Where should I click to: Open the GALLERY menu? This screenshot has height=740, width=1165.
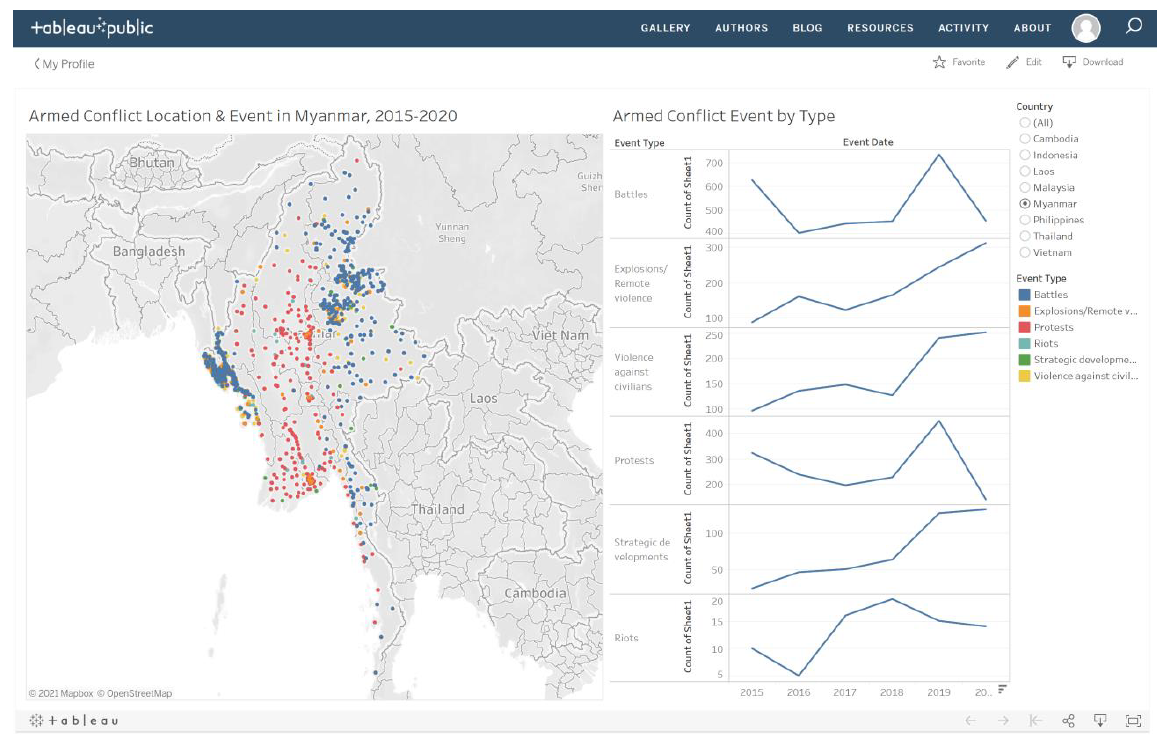[664, 27]
